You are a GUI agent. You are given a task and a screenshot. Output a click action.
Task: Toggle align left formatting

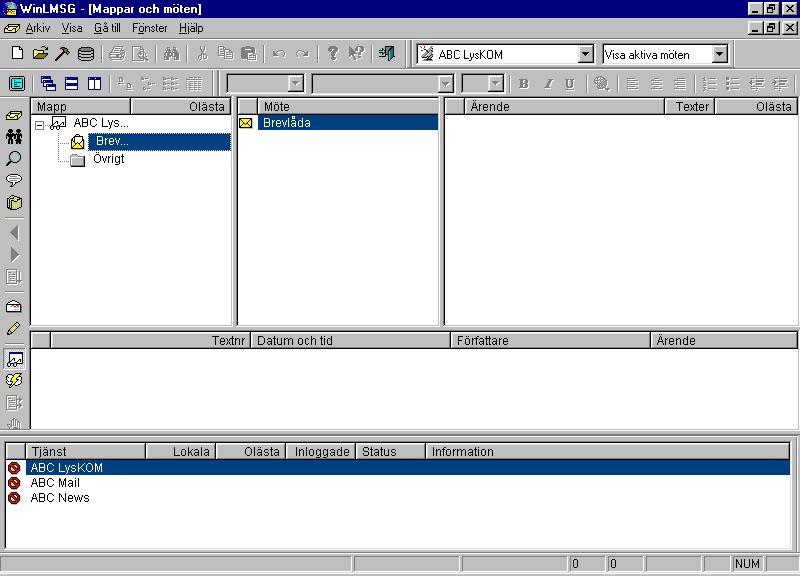click(x=633, y=84)
